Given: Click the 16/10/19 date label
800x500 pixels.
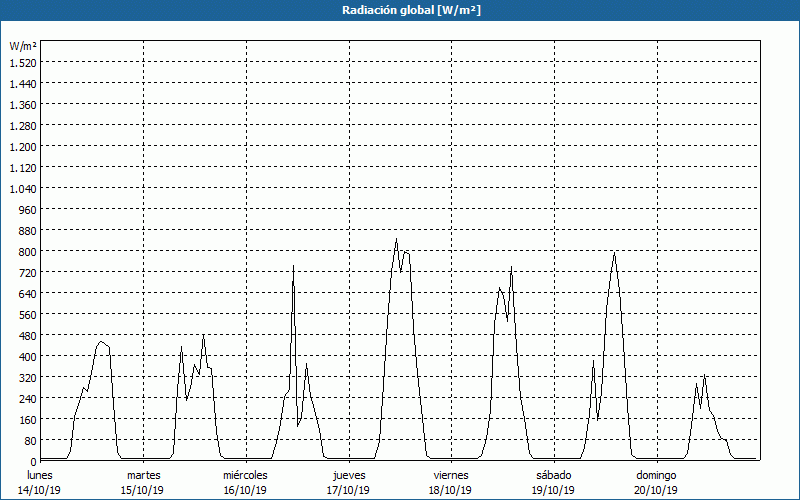Looking at the screenshot, I should [x=245, y=490].
